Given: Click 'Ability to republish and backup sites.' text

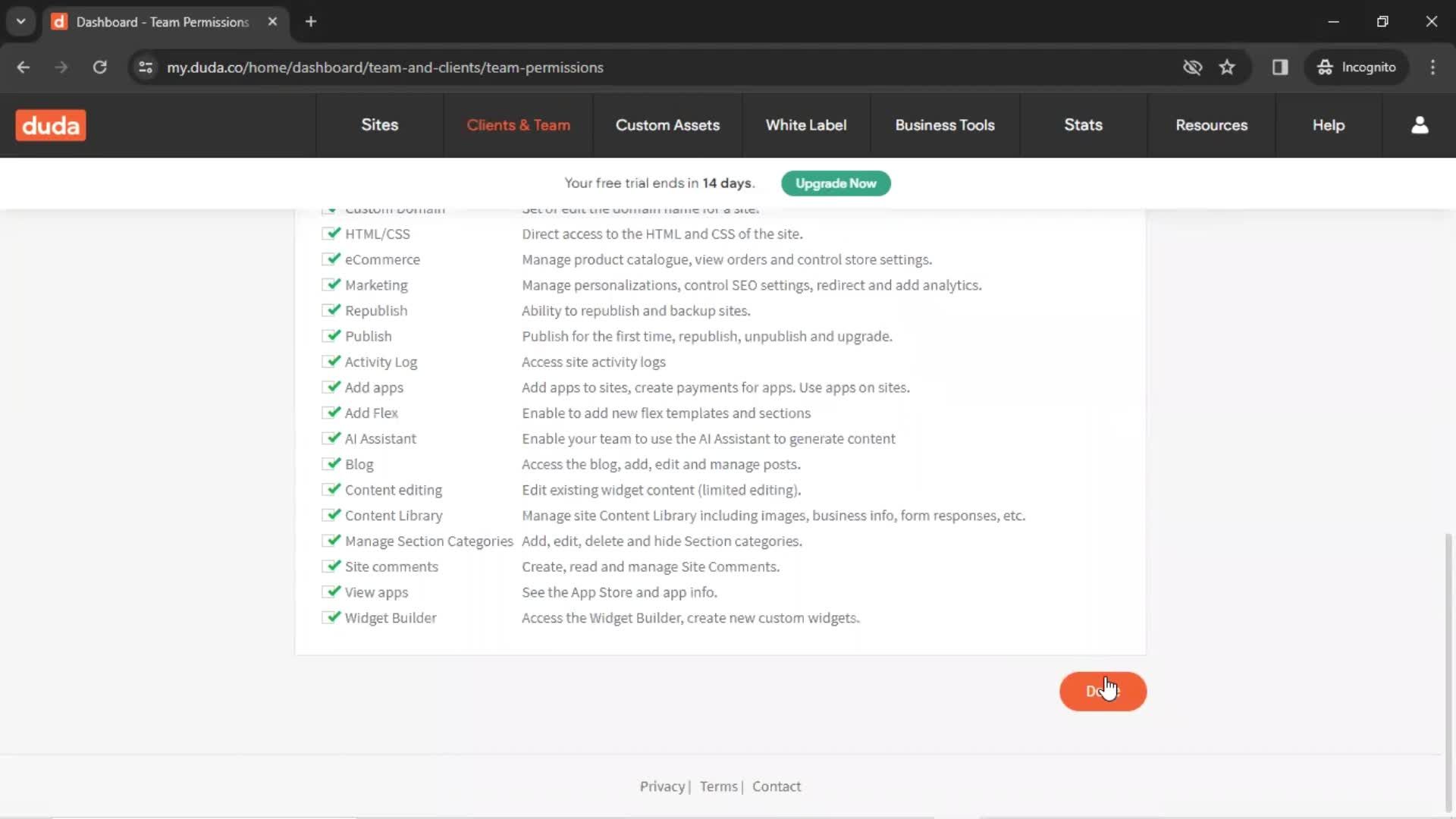Looking at the screenshot, I should (x=636, y=310).
